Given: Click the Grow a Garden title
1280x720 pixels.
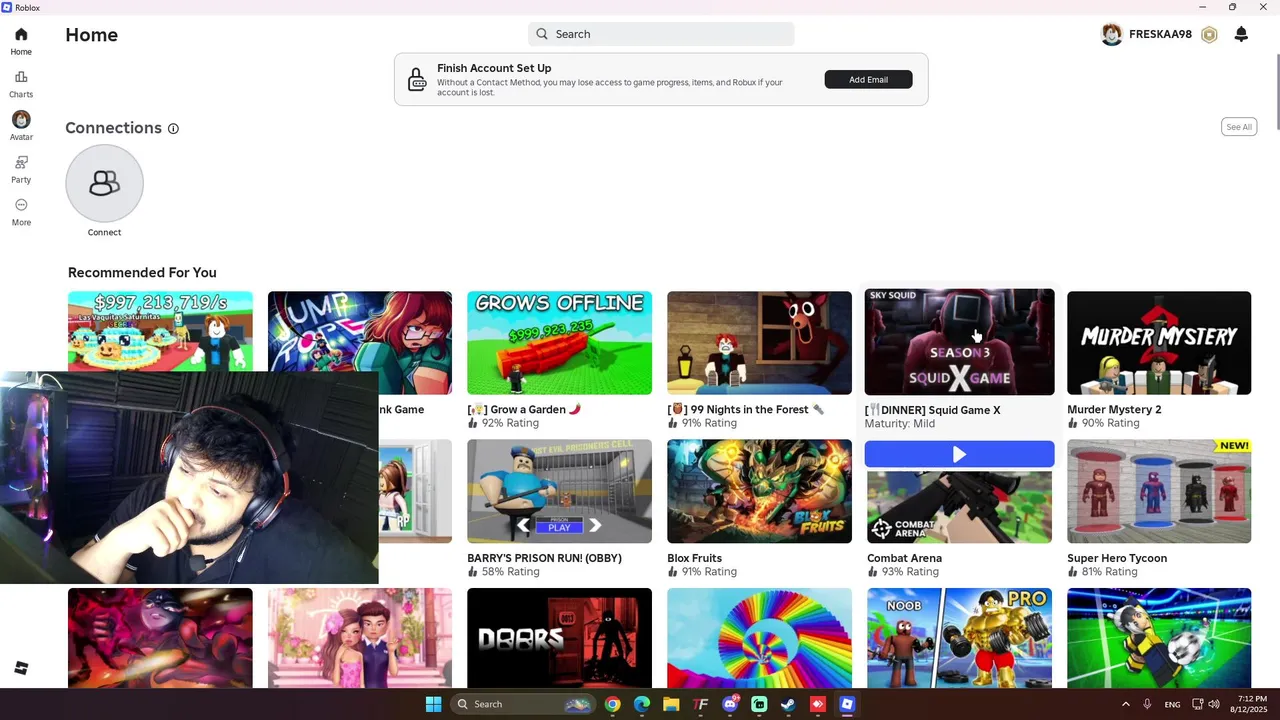Looking at the screenshot, I should (524, 410).
